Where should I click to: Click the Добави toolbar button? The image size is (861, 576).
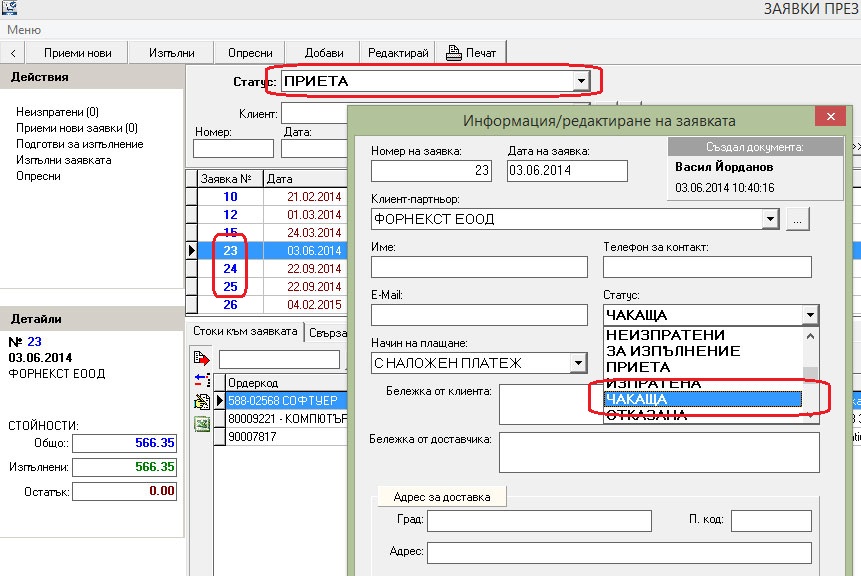[323, 53]
